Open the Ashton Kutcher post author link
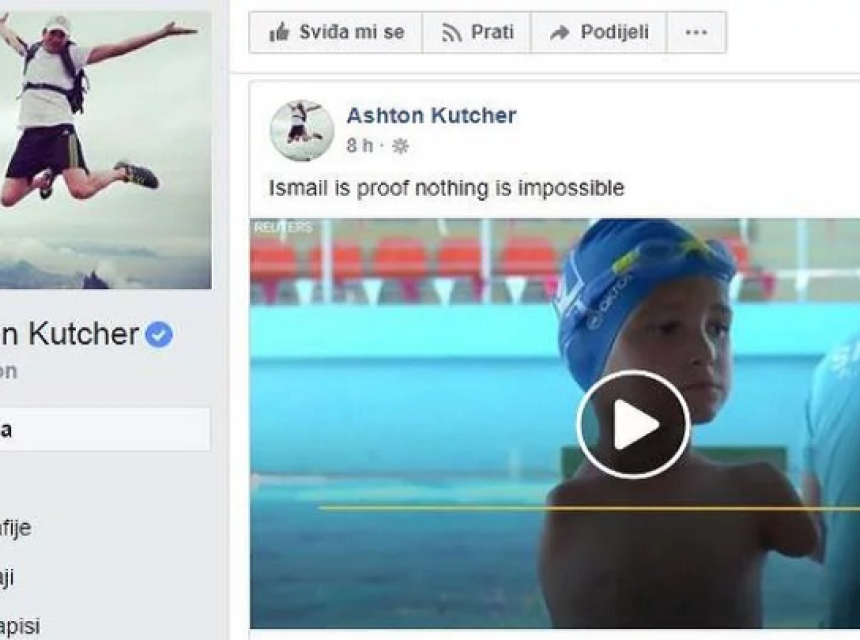 tap(432, 115)
